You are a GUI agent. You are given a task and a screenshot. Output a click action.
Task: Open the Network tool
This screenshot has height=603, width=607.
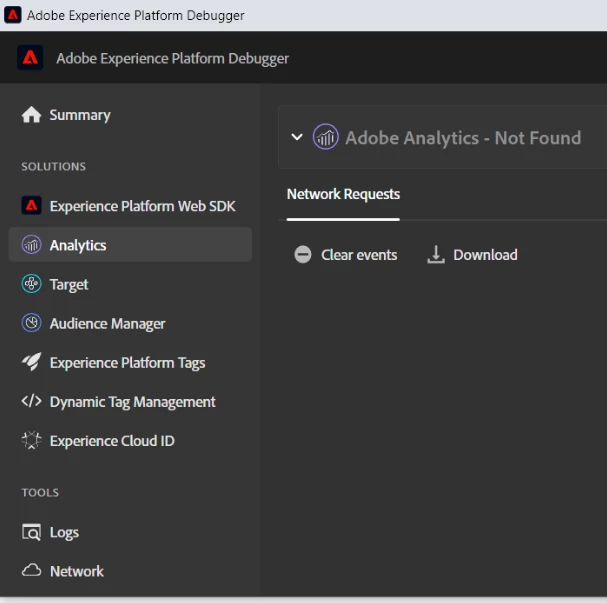[77, 571]
